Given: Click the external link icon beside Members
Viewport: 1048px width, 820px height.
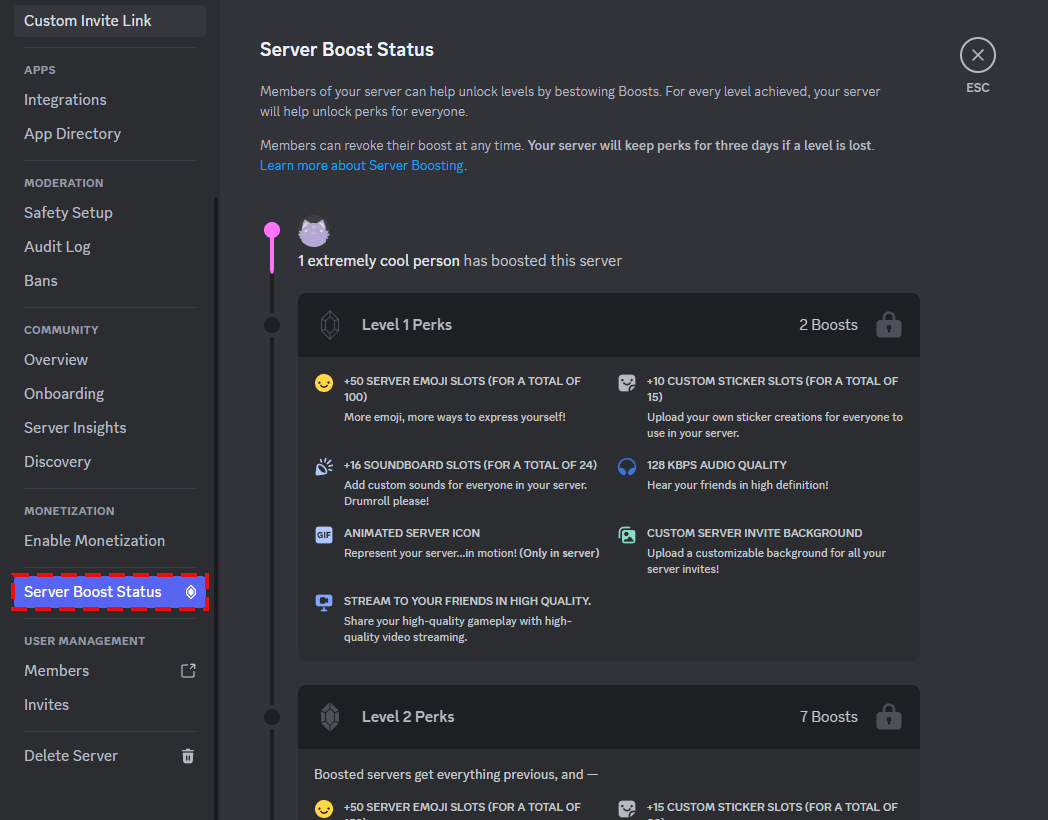Looking at the screenshot, I should (187, 670).
